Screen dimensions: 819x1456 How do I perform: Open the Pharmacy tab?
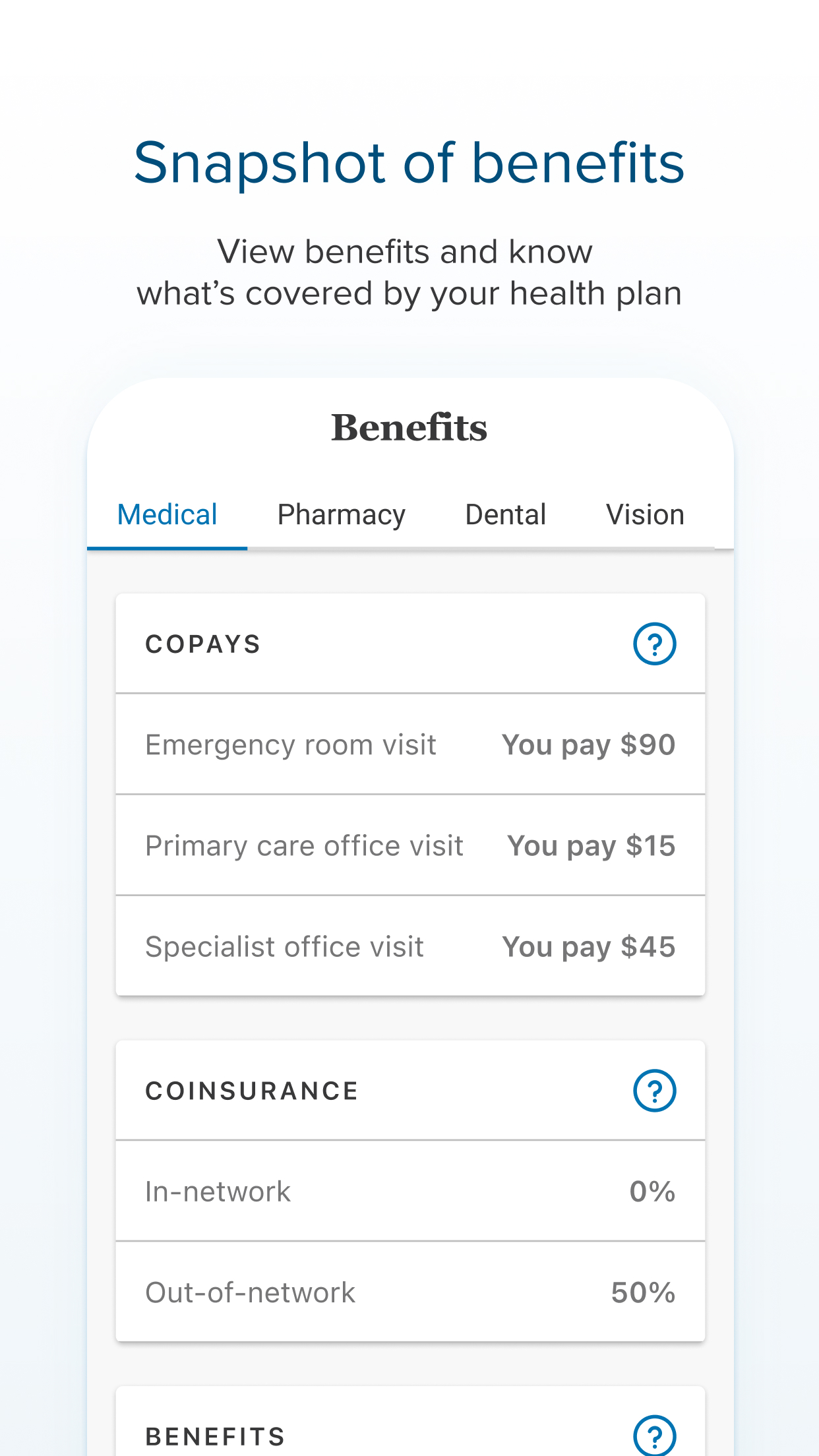click(x=341, y=515)
